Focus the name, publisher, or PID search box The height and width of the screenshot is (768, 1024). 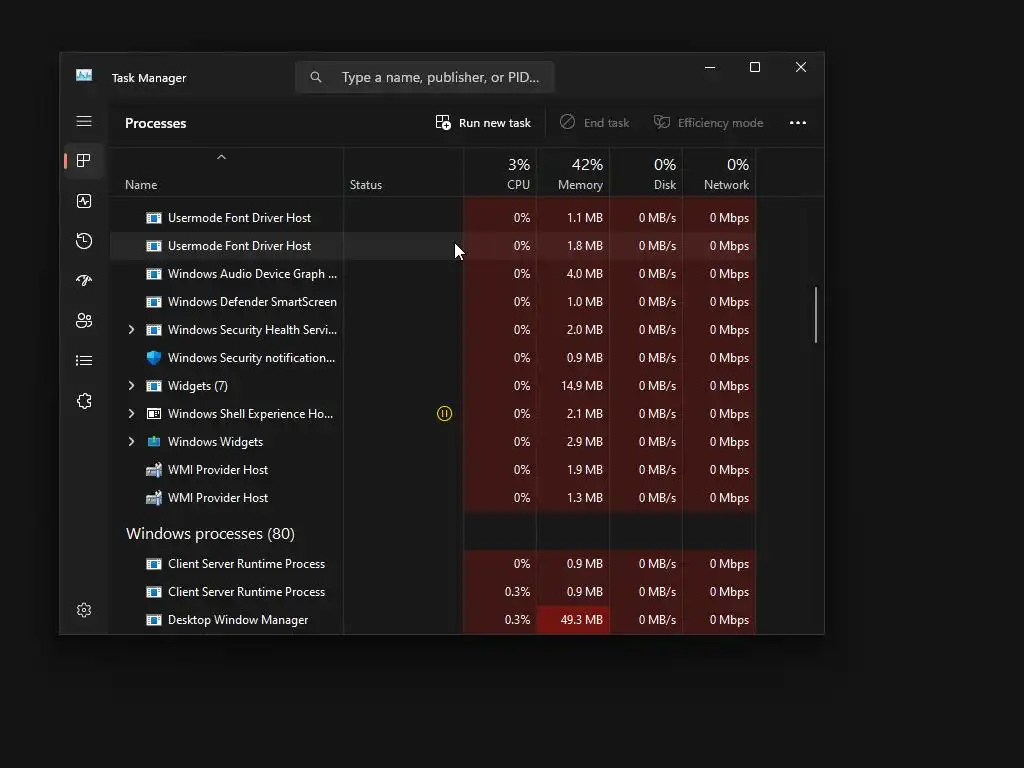424,77
